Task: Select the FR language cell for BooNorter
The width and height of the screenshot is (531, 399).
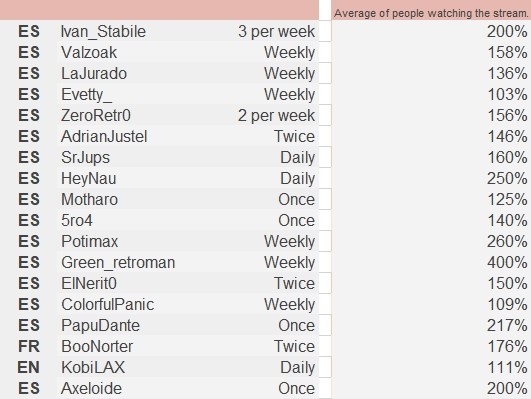Action: pyautogui.click(x=29, y=346)
